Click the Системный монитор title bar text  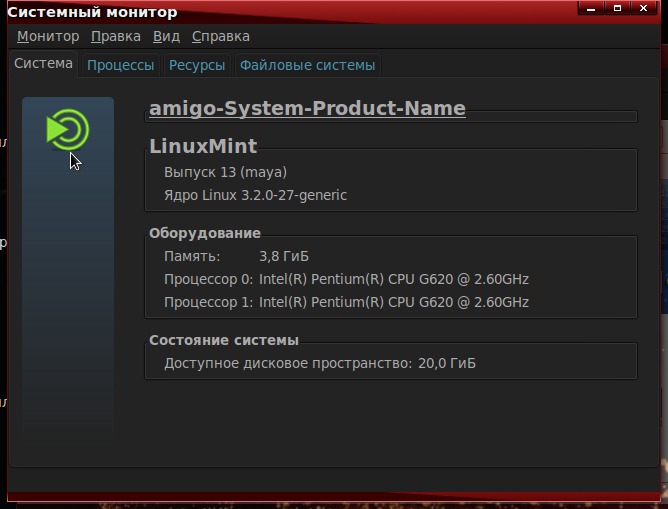[x=92, y=12]
